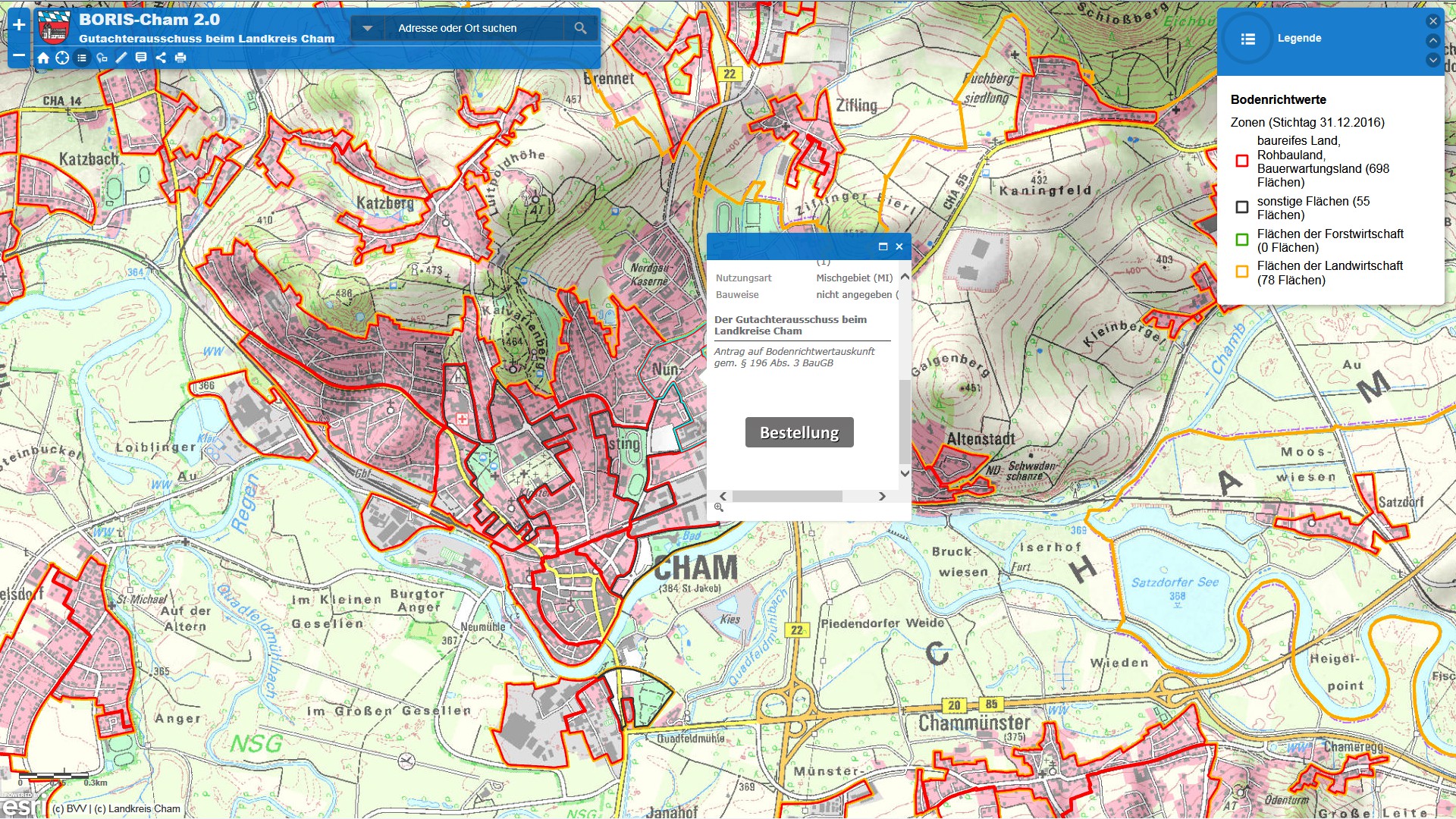This screenshot has width=1456, height=819.
Task: Click the round Legende panel list icon
Action: [x=1247, y=38]
